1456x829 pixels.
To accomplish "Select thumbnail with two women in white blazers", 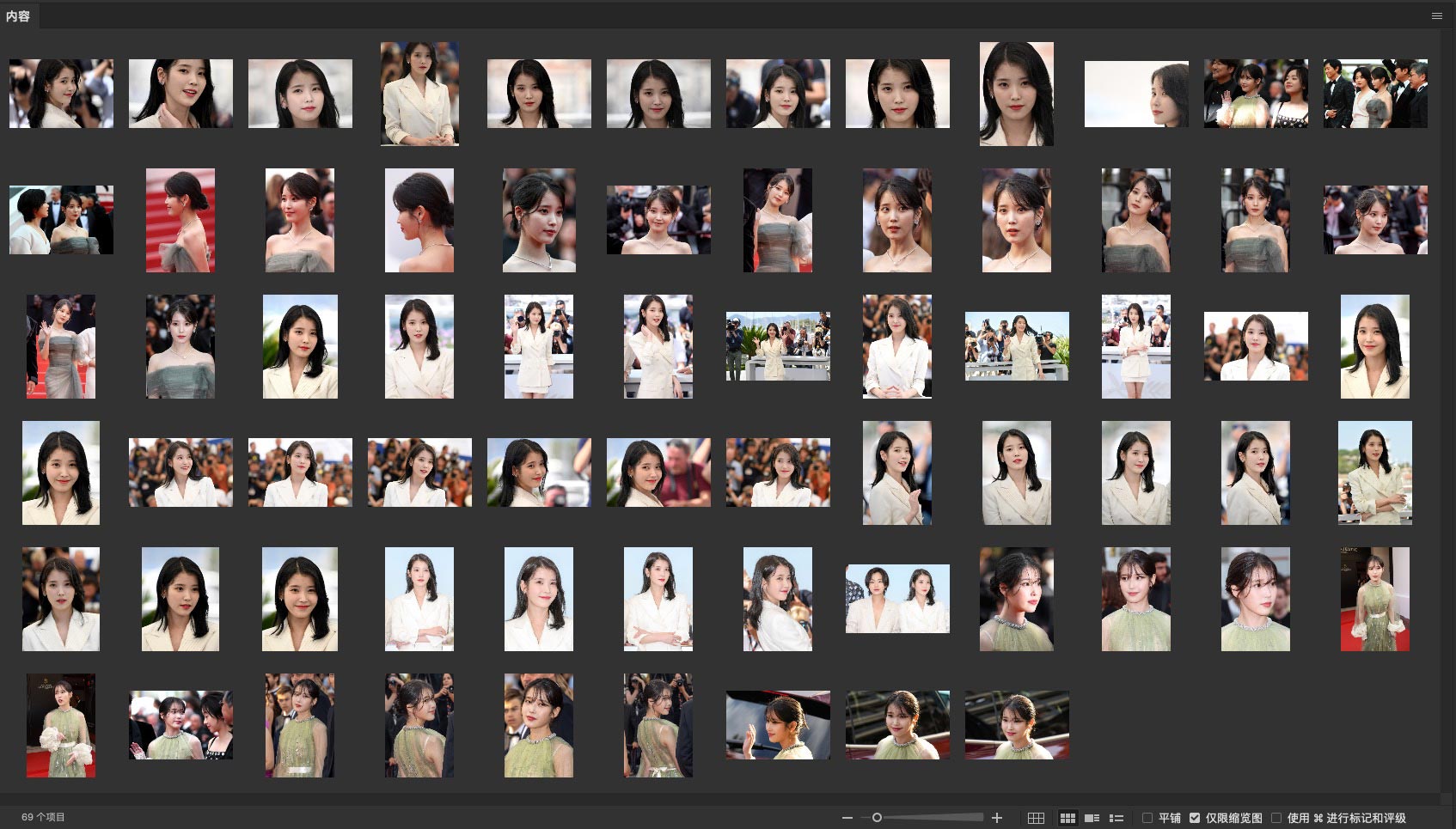I will pyautogui.click(x=897, y=599).
